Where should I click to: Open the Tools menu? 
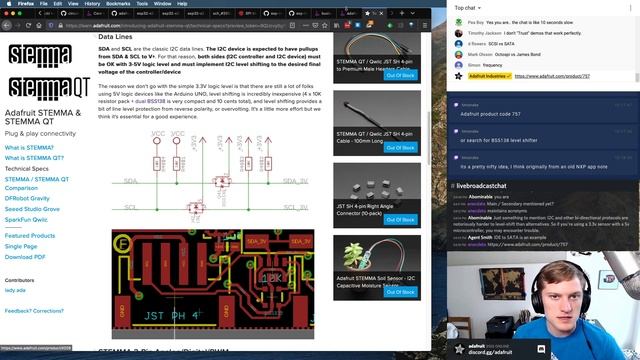tap(142, 3)
